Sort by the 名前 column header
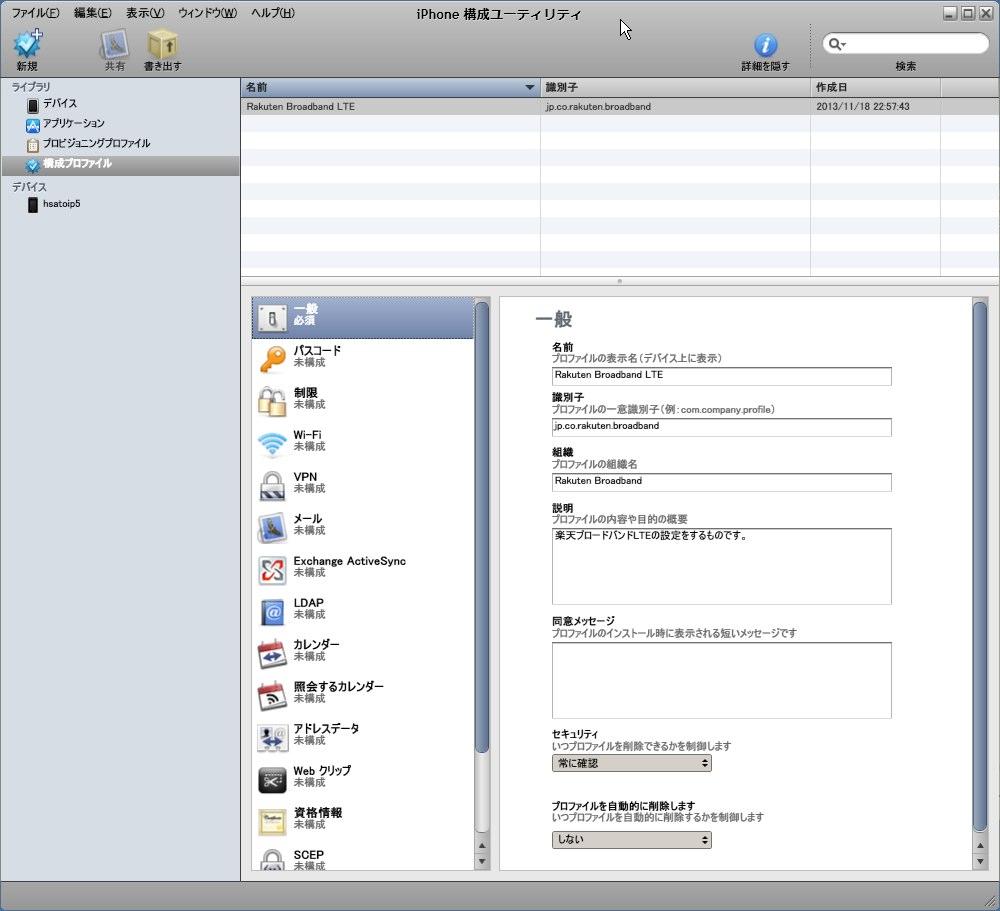 pos(390,87)
